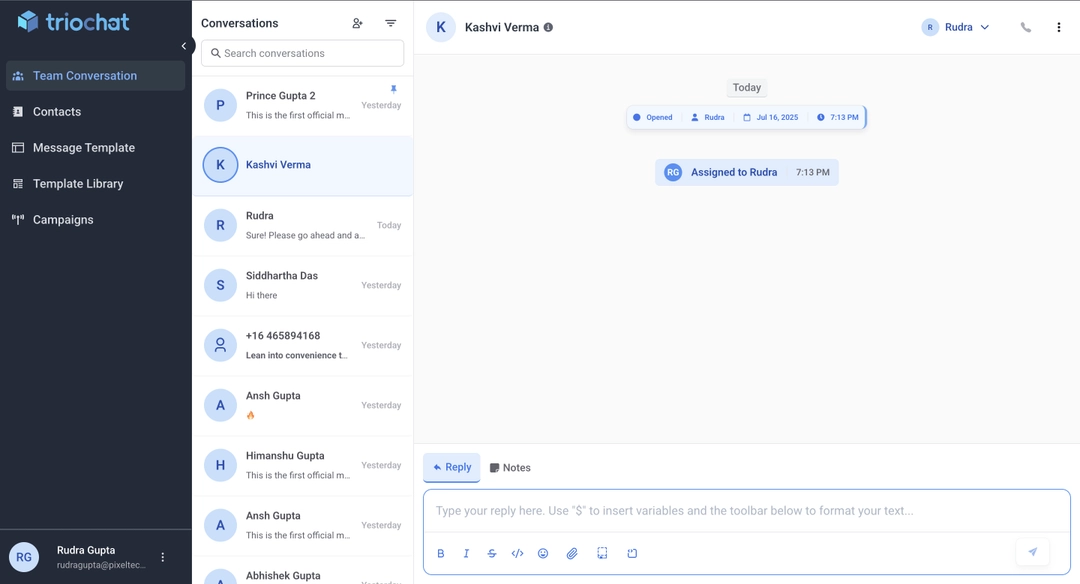Click the dashed-square template icon in toolbar
The image size is (1080, 584).
(x=602, y=553)
